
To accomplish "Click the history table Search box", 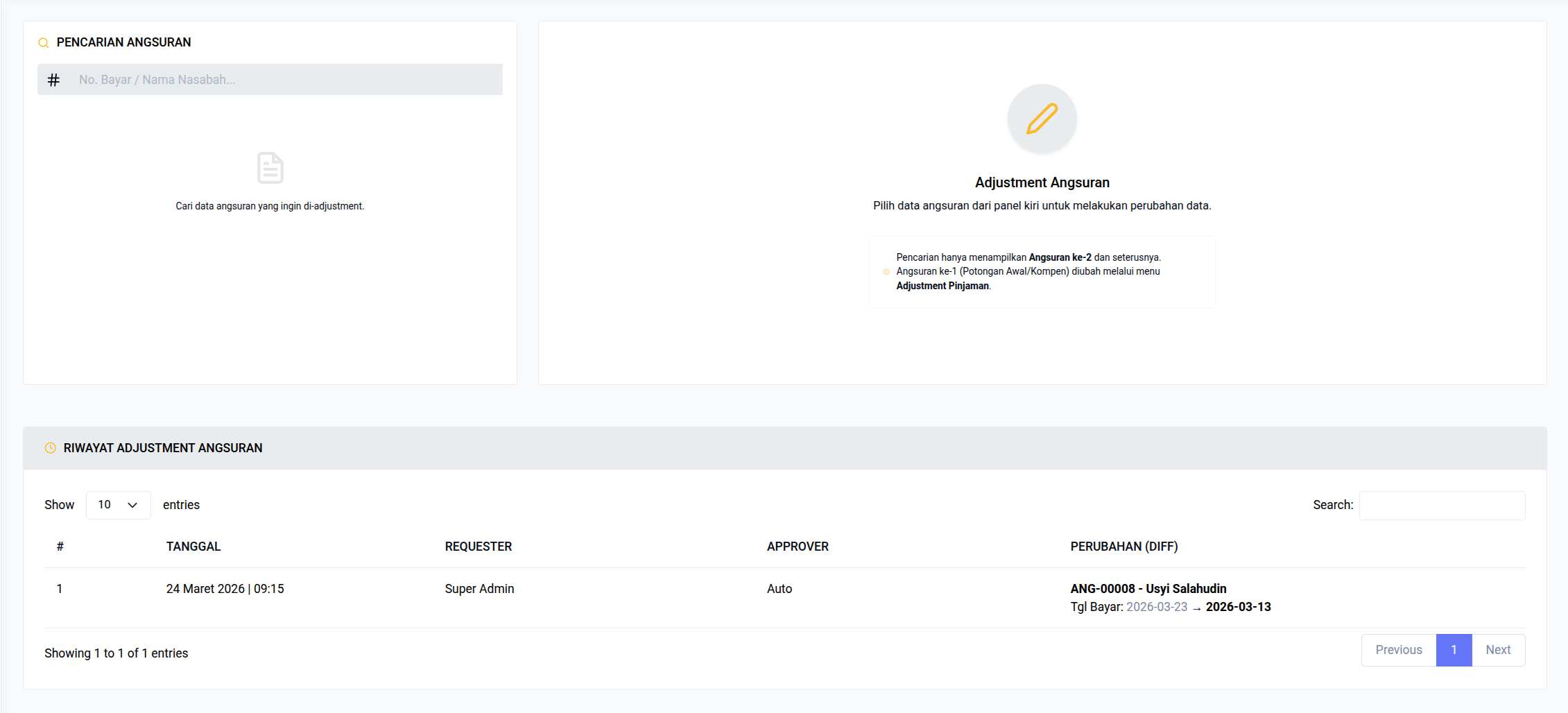I will pyautogui.click(x=1441, y=506).
